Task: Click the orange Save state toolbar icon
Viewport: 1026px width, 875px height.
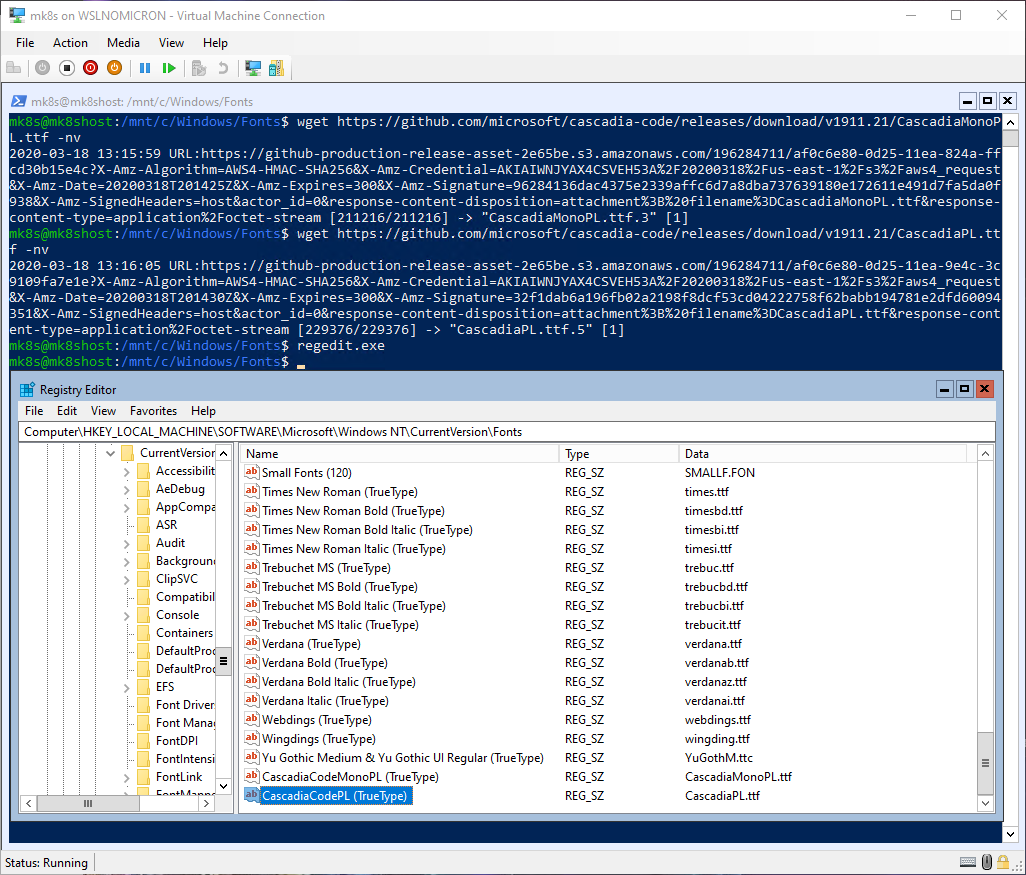Action: [114, 68]
